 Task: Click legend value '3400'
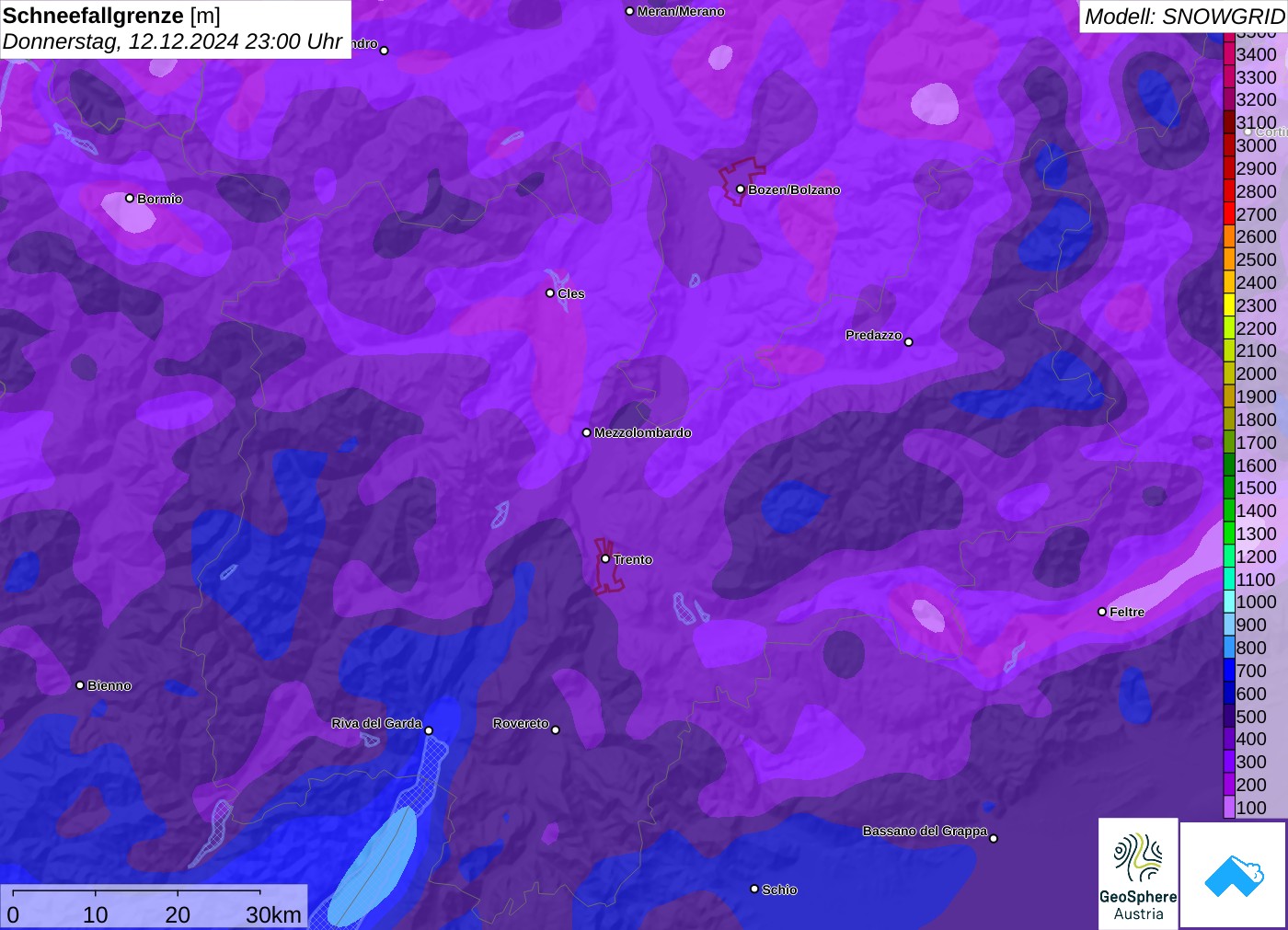[1256, 54]
